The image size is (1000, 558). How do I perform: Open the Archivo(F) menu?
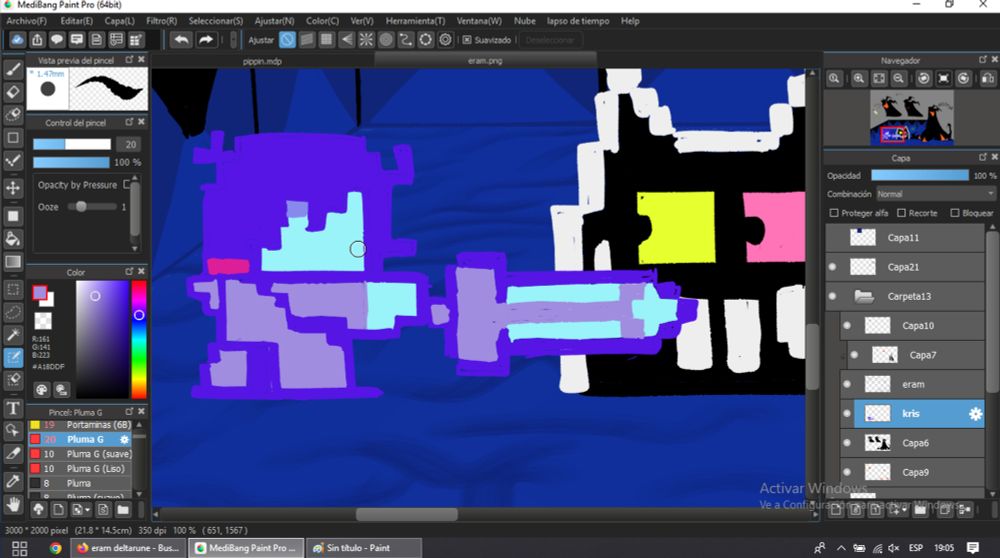pyautogui.click(x=26, y=21)
